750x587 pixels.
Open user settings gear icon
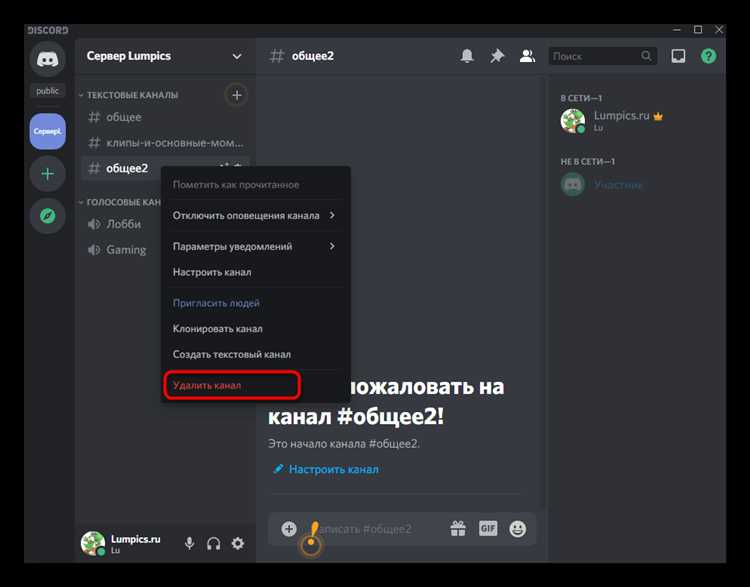pyautogui.click(x=238, y=543)
